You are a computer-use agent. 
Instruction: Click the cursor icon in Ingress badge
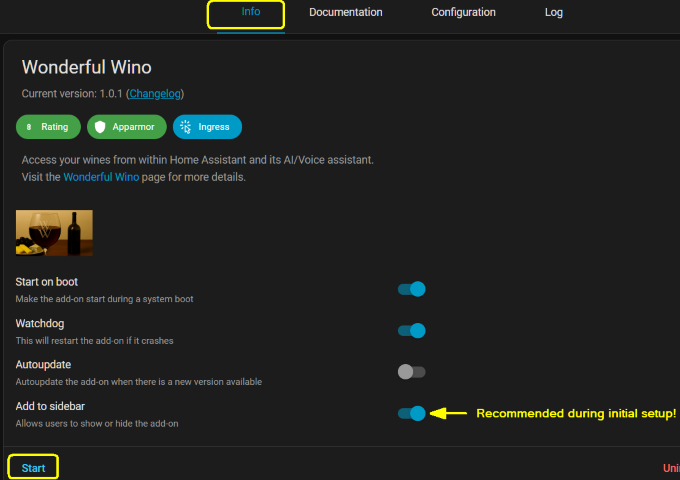click(x=186, y=127)
